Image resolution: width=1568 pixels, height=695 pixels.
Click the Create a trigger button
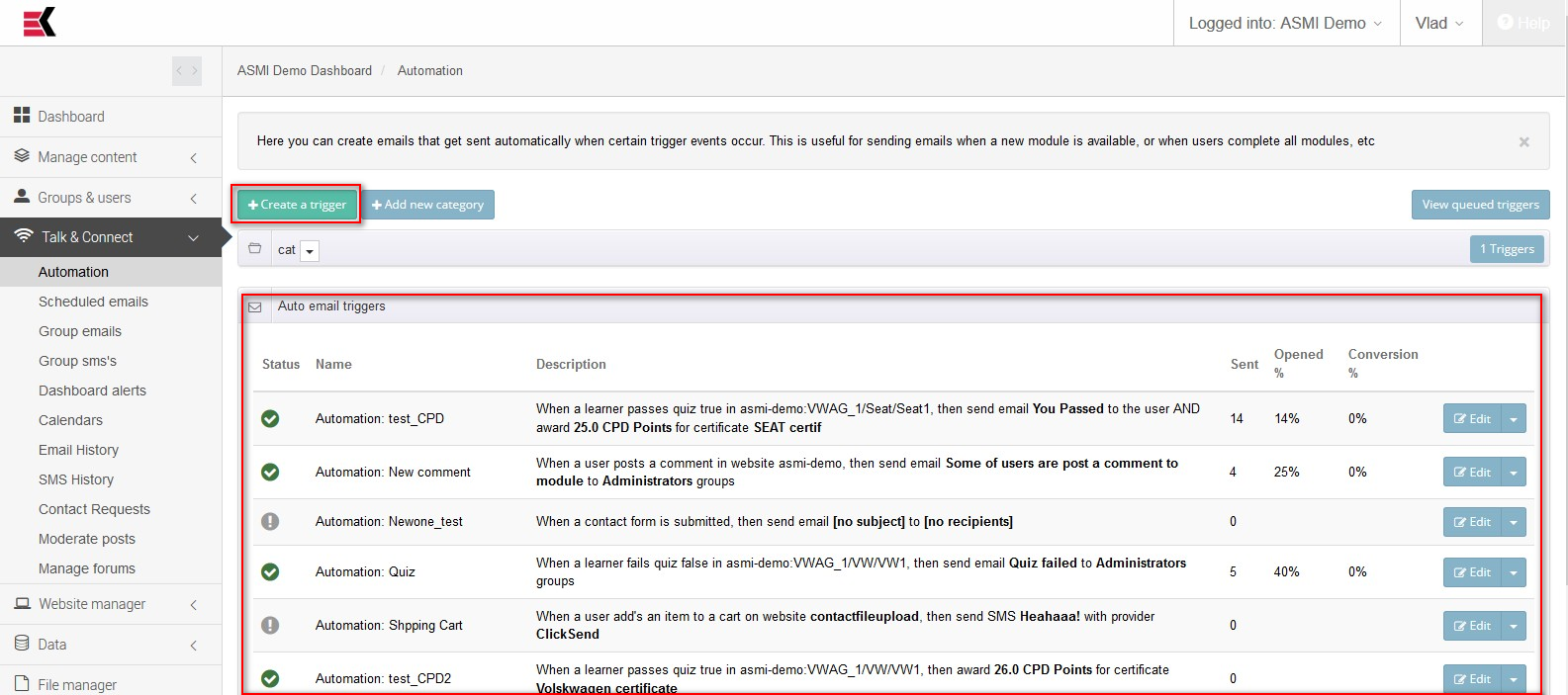point(297,205)
